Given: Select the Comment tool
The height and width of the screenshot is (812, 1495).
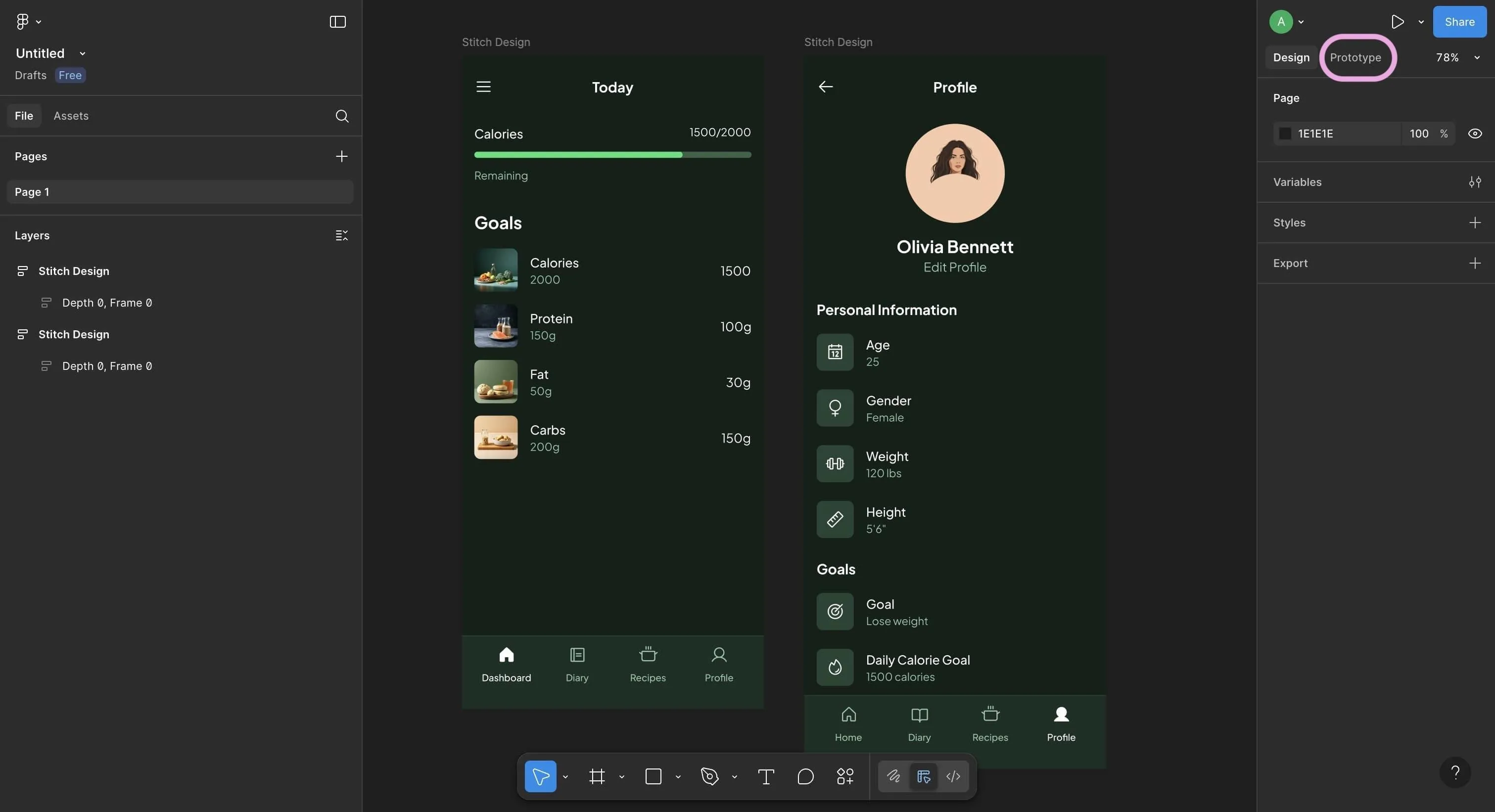Looking at the screenshot, I should (x=805, y=776).
